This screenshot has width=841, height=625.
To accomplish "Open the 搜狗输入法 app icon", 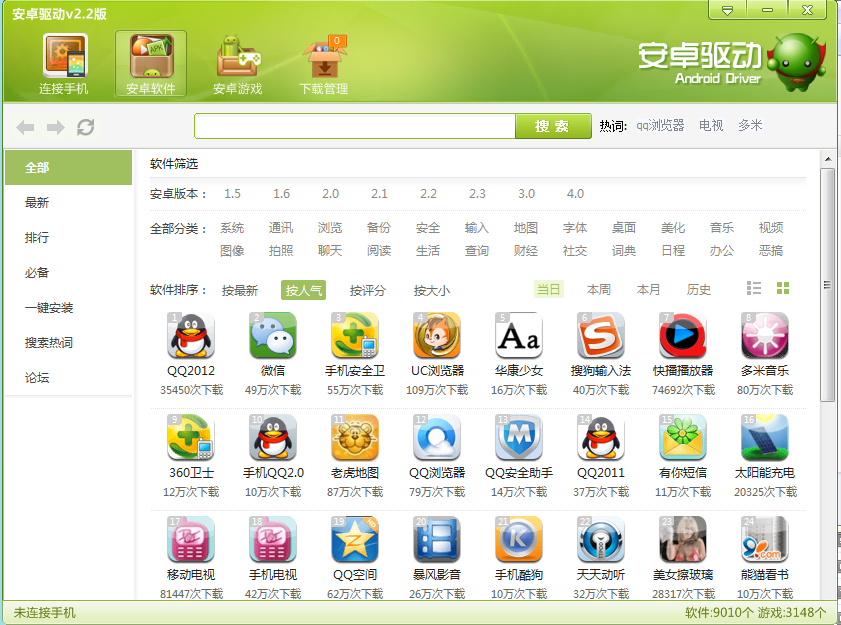I will click(x=601, y=336).
